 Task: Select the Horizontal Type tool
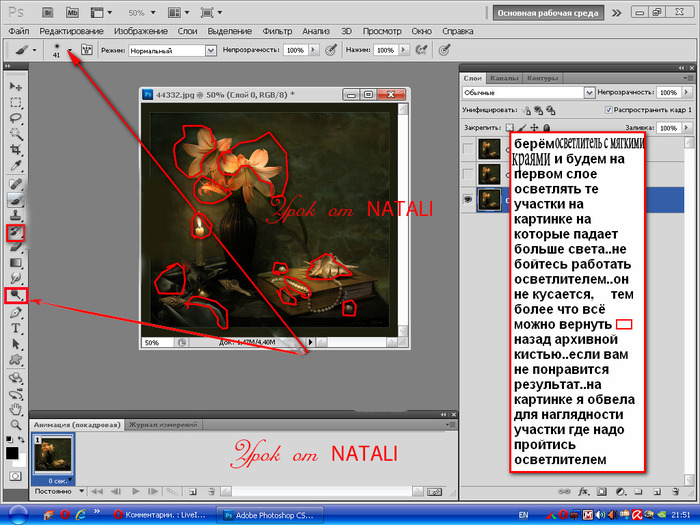[x=16, y=328]
